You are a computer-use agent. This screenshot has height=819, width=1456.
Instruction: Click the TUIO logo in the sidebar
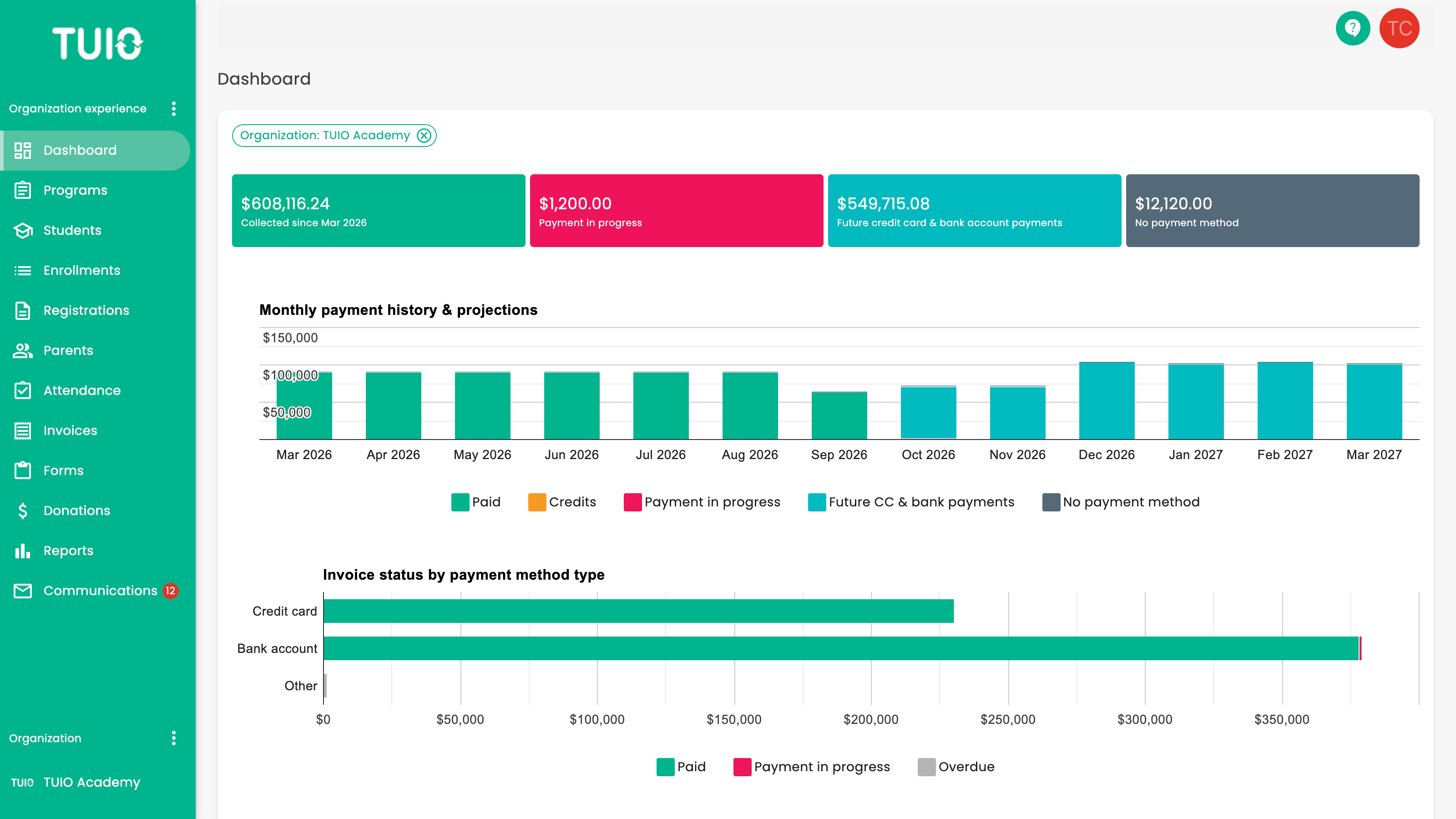(97, 44)
